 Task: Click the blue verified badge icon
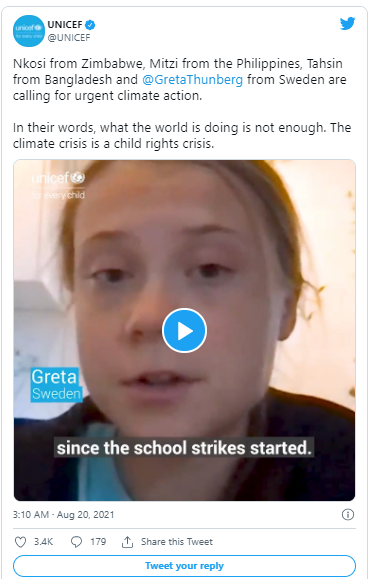point(90,25)
